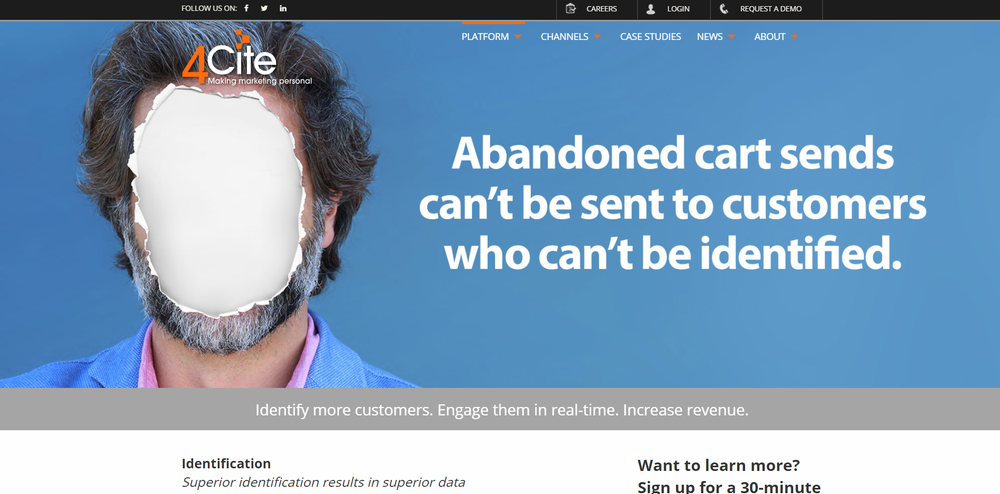1000x494 pixels.
Task: Expand the News dropdown arrow
Action: (x=732, y=37)
